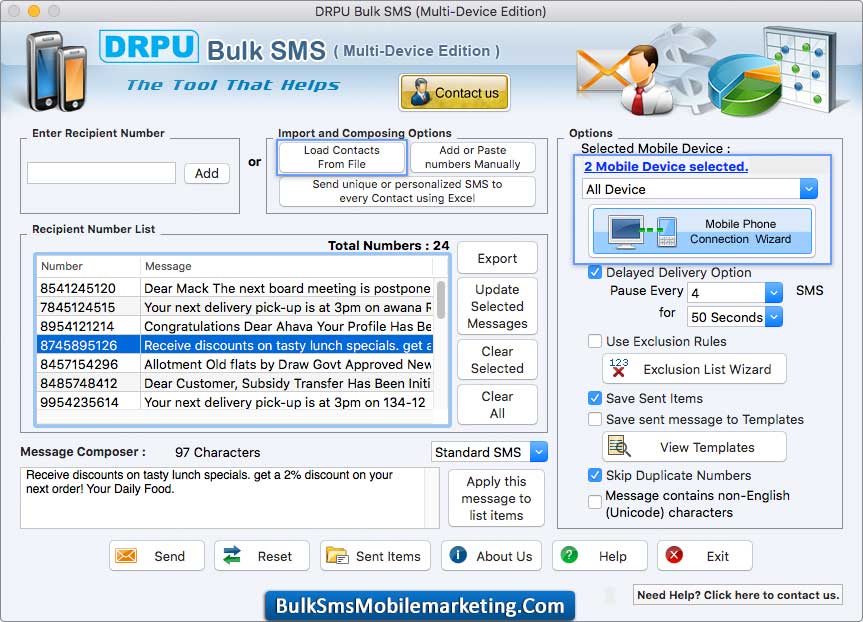Image resolution: width=863 pixels, height=622 pixels.
Task: Click 'Dear Mack The next board meeting' message
Action: coord(287,288)
